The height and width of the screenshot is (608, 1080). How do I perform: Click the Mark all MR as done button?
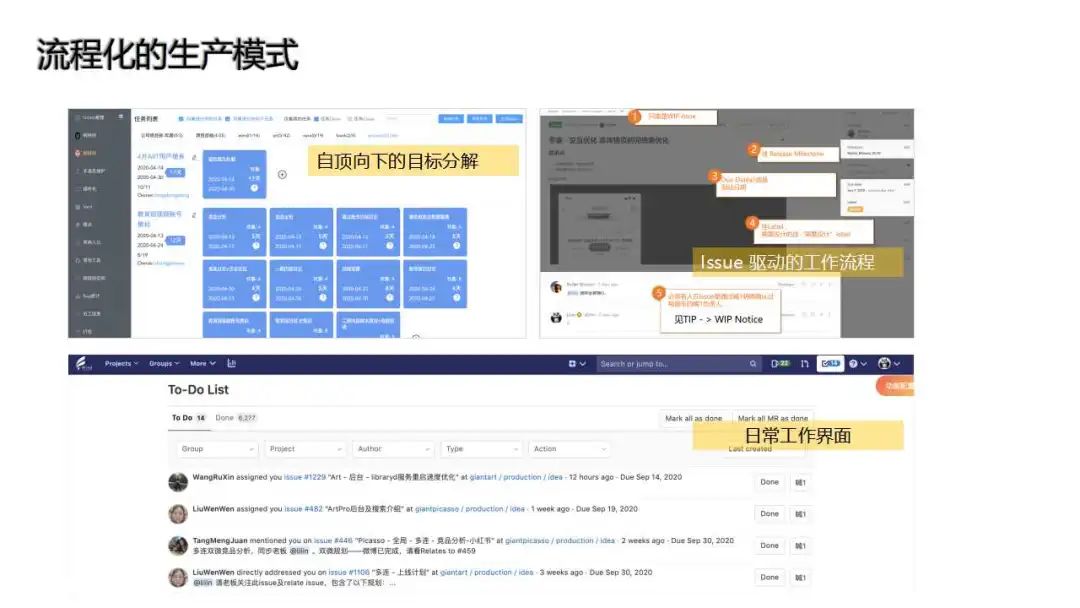773,418
